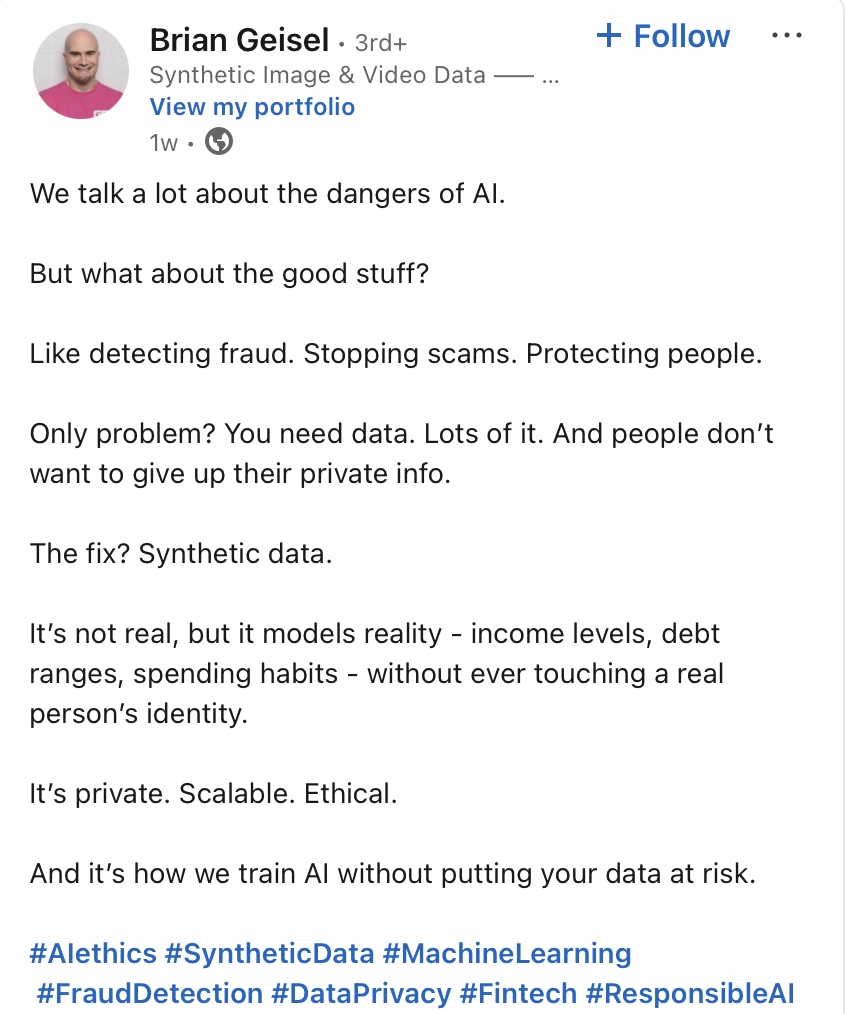This screenshot has height=1014, width=846.
Task: Open the #FraudDetection hashtag
Action: (150, 993)
